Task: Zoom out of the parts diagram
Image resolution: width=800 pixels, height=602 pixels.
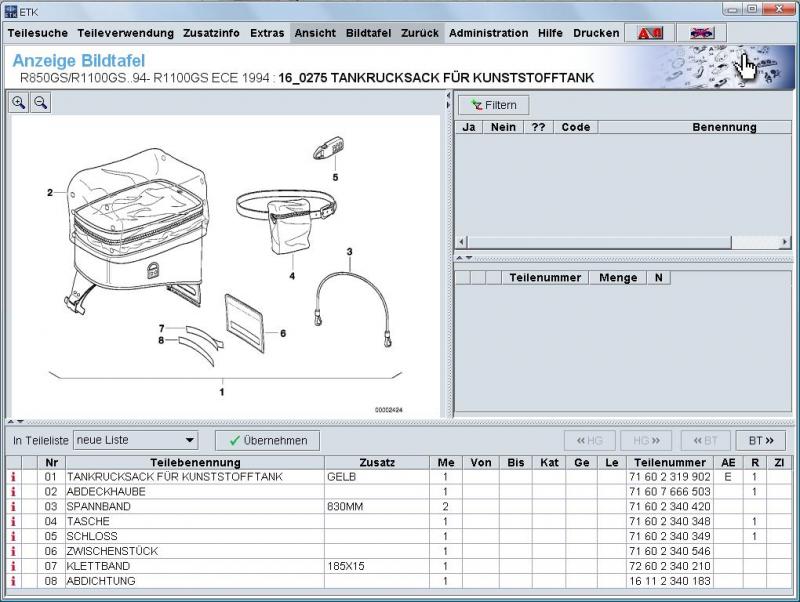Action: tap(40, 103)
